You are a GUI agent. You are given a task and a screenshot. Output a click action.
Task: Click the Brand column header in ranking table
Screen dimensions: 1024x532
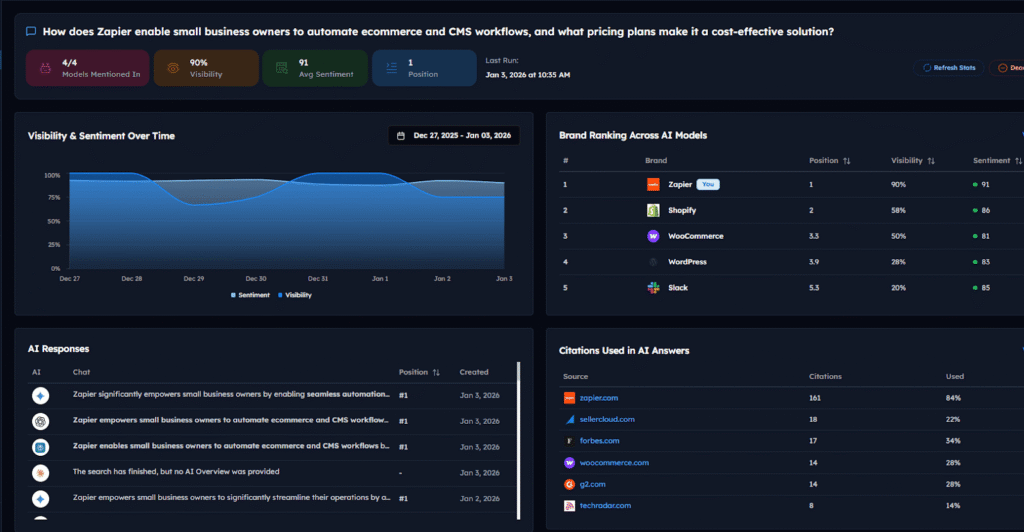[656, 161]
